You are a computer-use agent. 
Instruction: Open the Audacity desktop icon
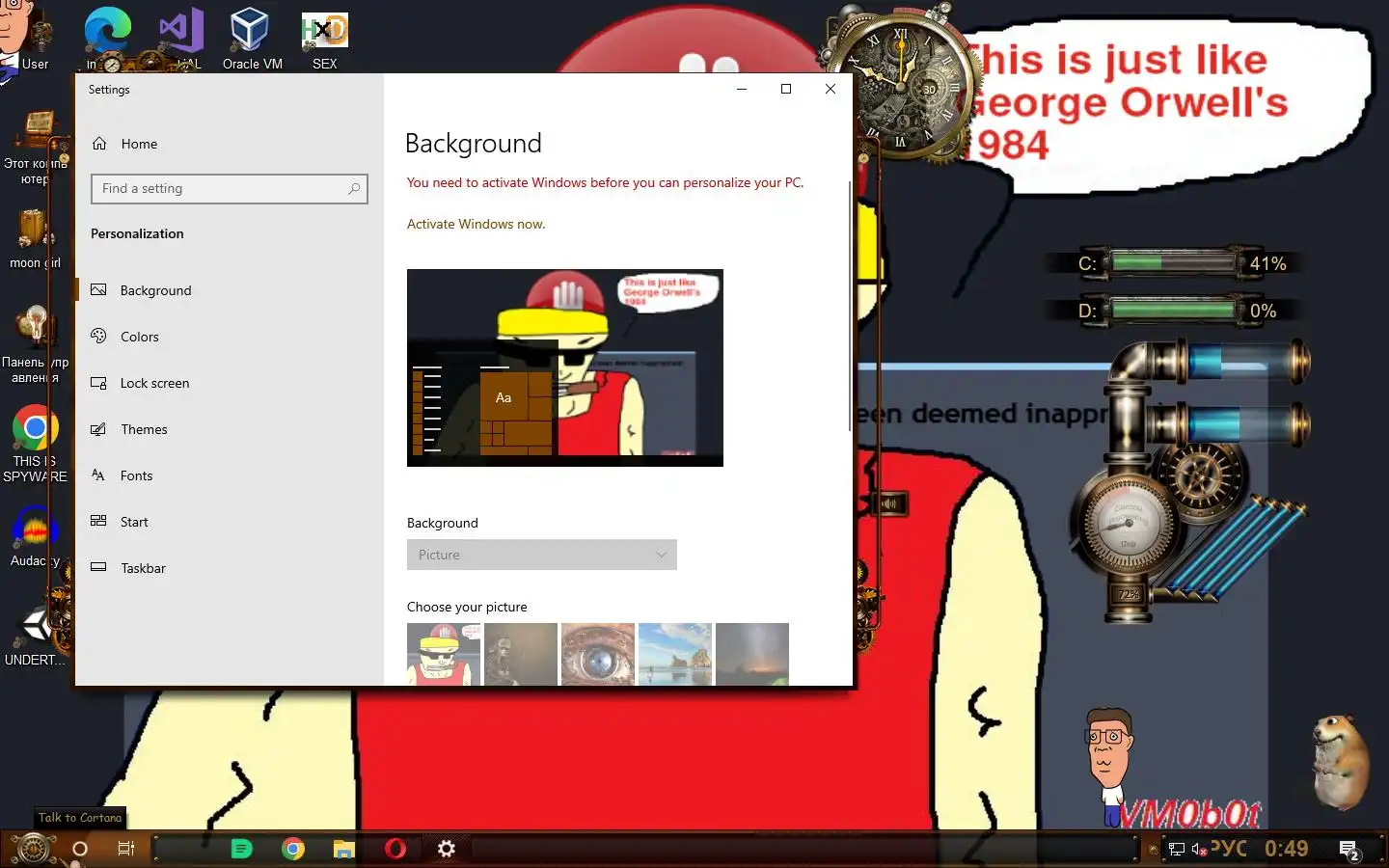(x=35, y=536)
